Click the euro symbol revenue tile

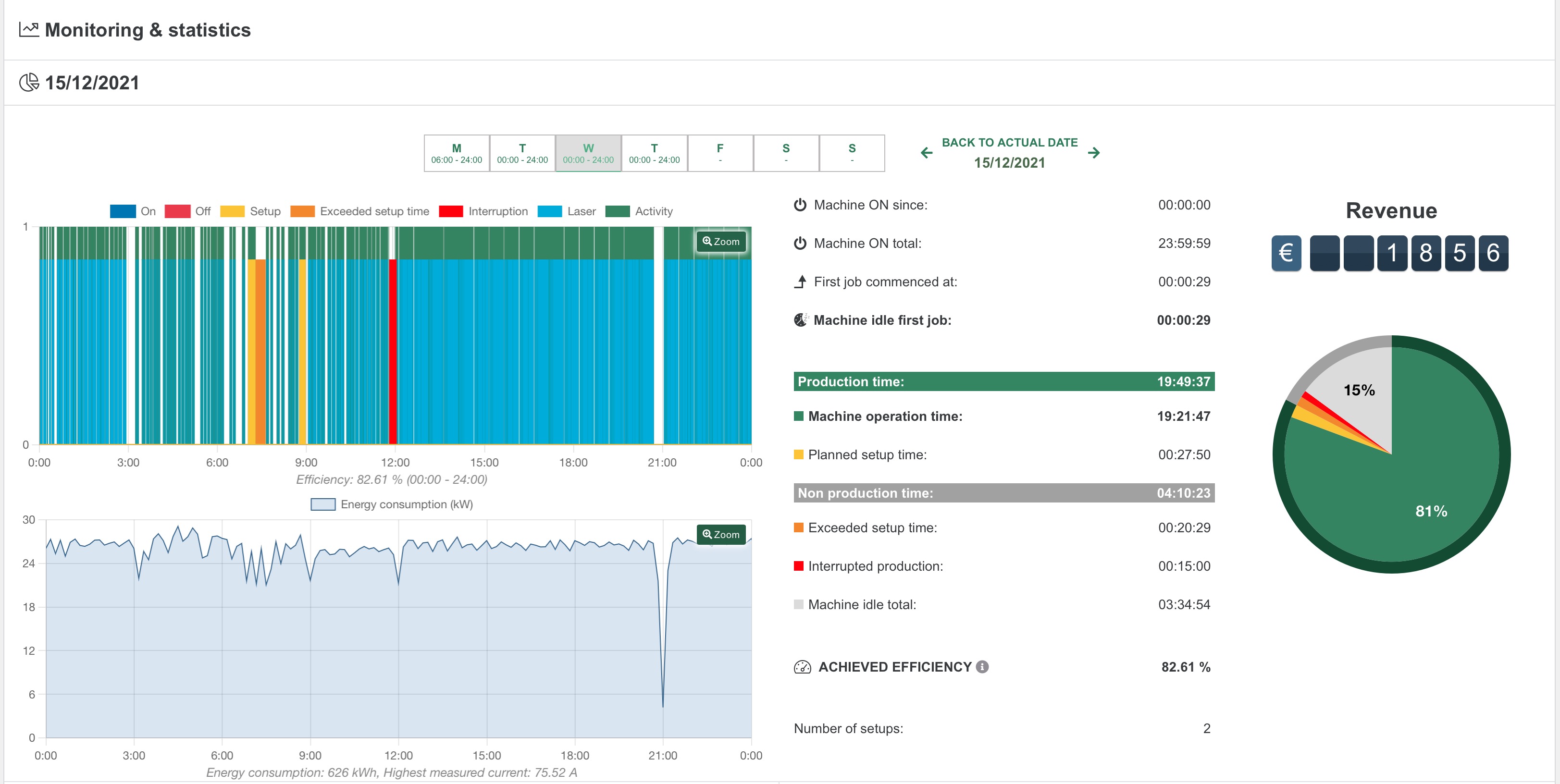point(1286,253)
